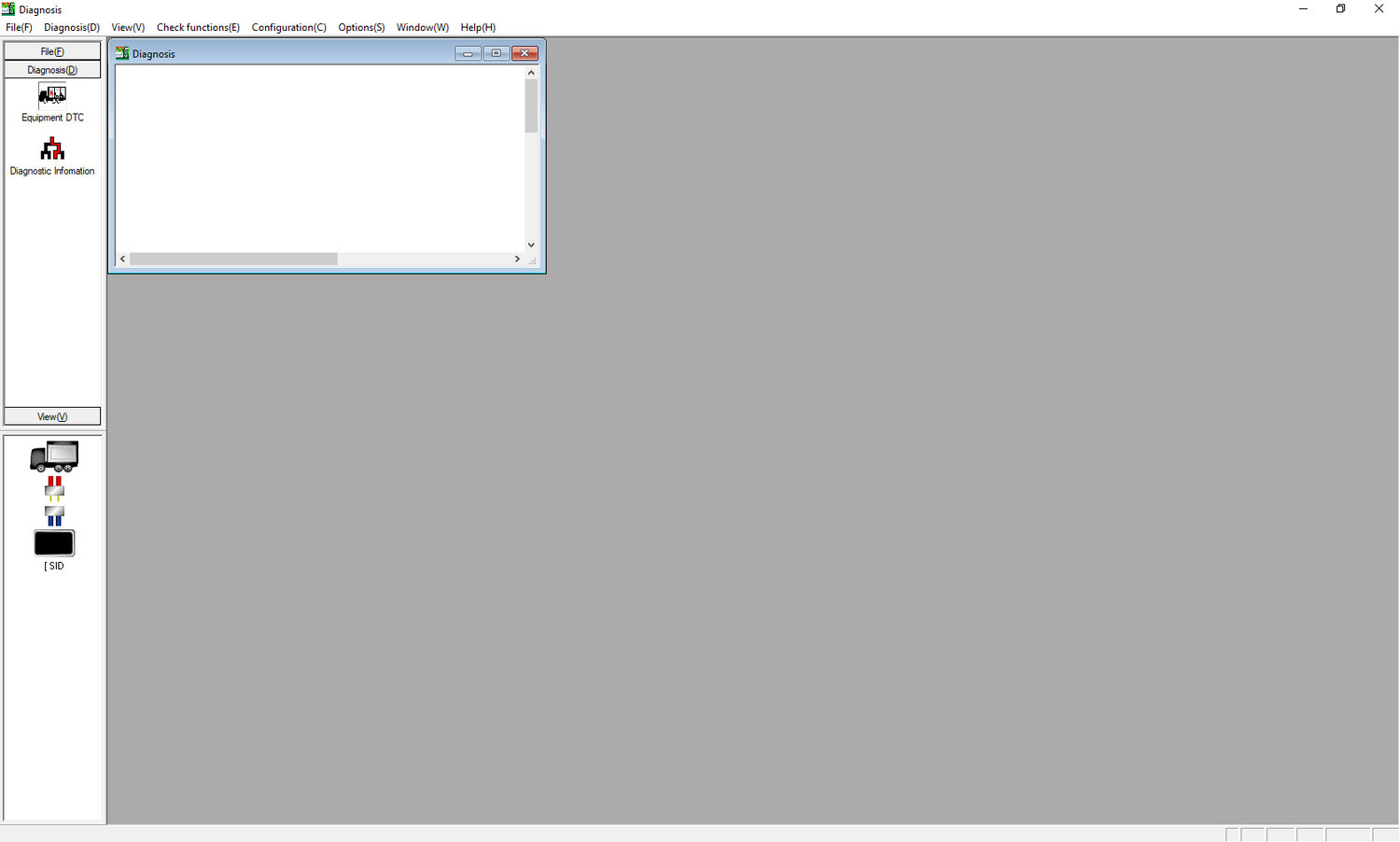The width and height of the screenshot is (1400, 842).
Task: Maximize the Diagnosis child window
Action: pos(497,53)
